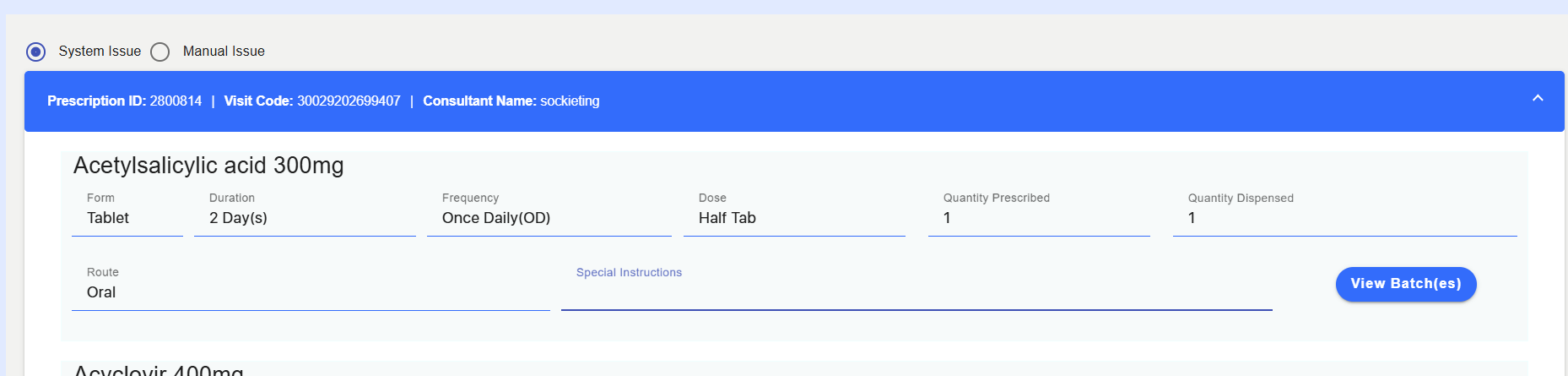Image resolution: width=1568 pixels, height=376 pixels.
Task: Click the Quantity Dispensed field
Action: (x=1345, y=218)
